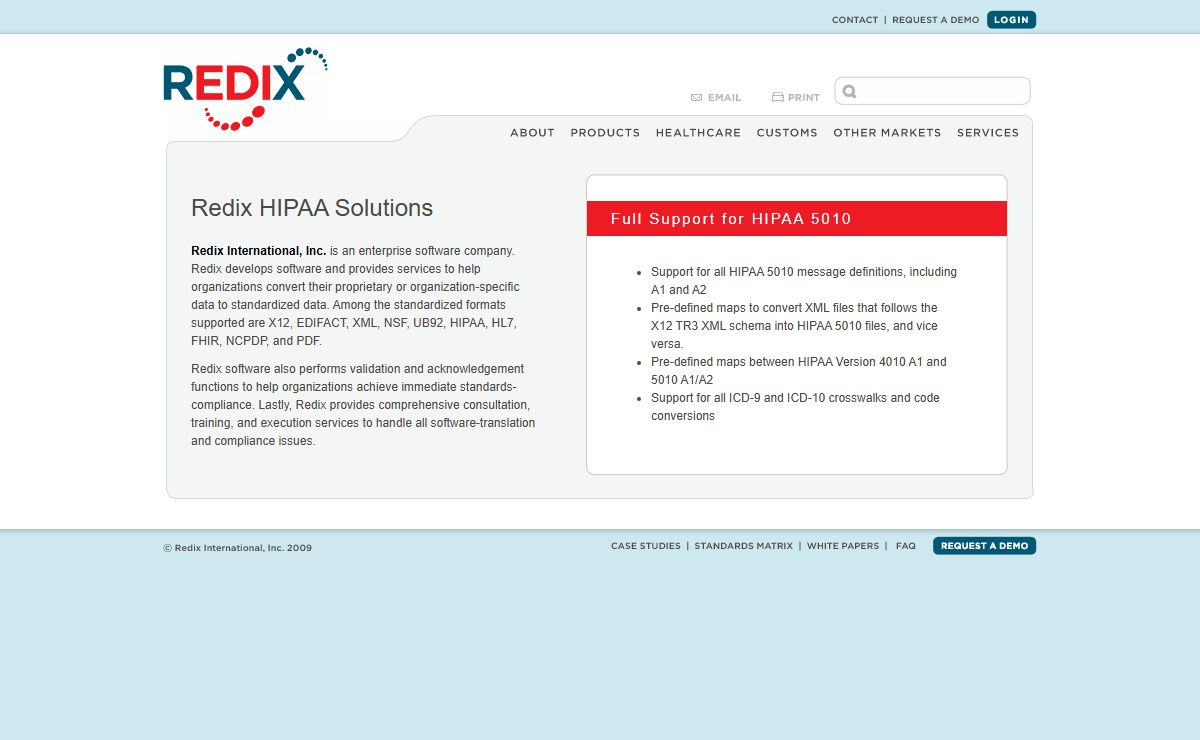The width and height of the screenshot is (1200, 740).
Task: Click the Redix logo
Action: coord(245,88)
